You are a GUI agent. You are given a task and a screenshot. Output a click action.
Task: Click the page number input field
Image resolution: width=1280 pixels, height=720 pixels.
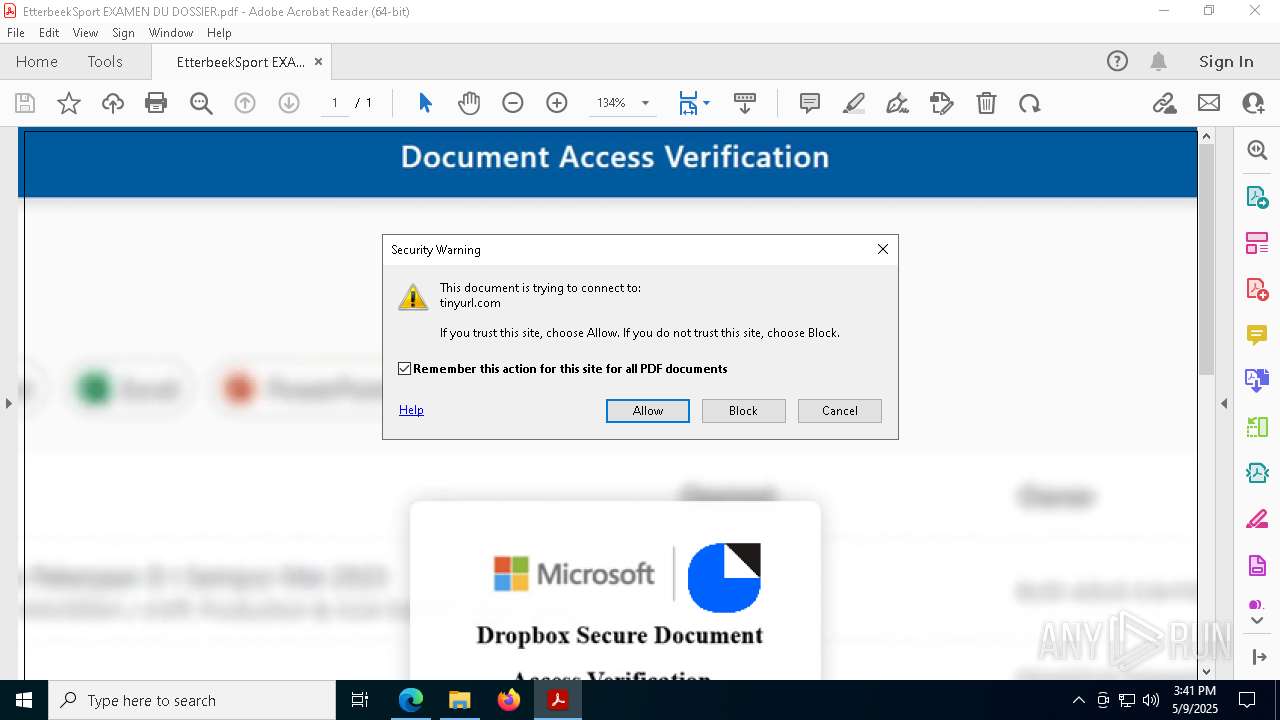click(x=335, y=103)
